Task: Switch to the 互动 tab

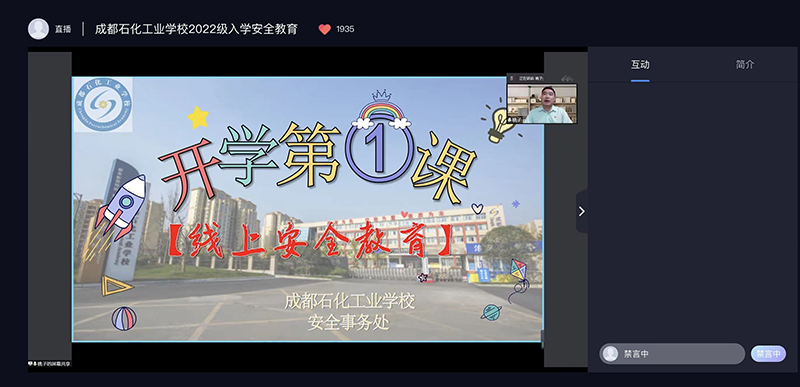Action: pyautogui.click(x=640, y=65)
